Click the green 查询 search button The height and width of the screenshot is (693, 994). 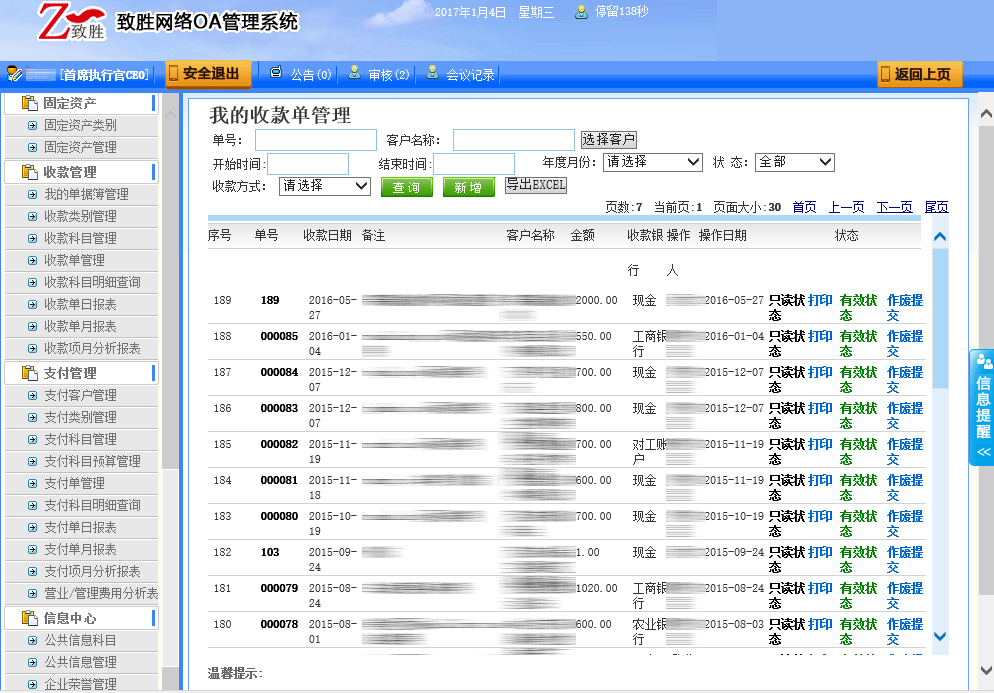(406, 187)
